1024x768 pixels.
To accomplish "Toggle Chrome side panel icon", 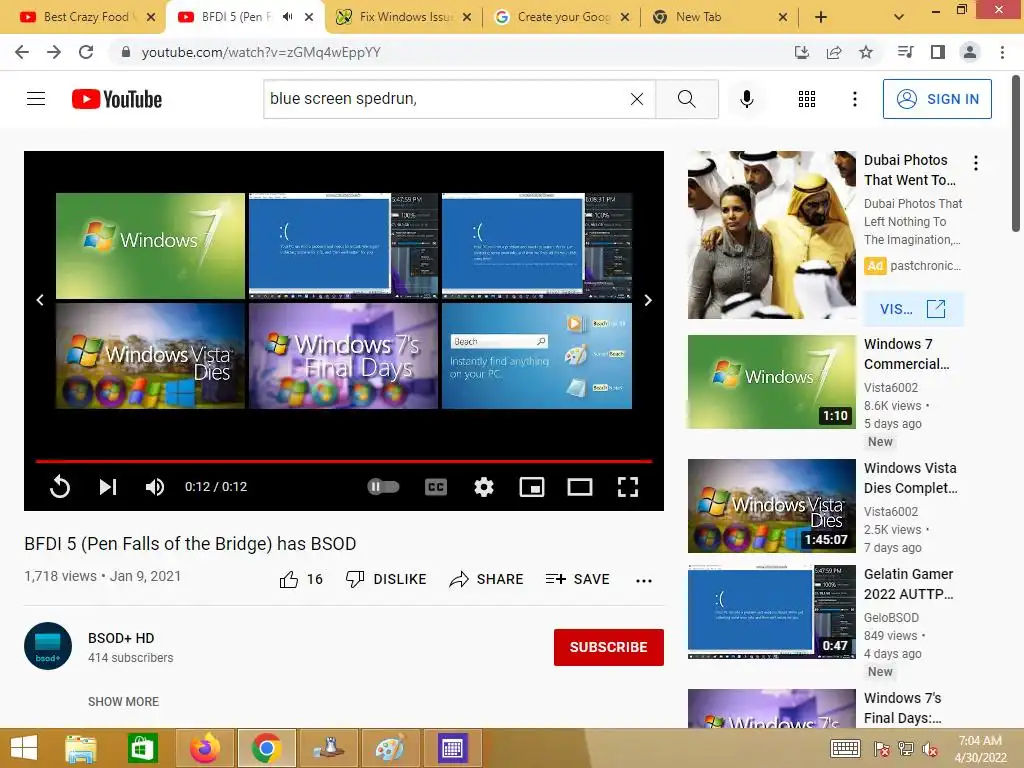I will click(x=938, y=52).
